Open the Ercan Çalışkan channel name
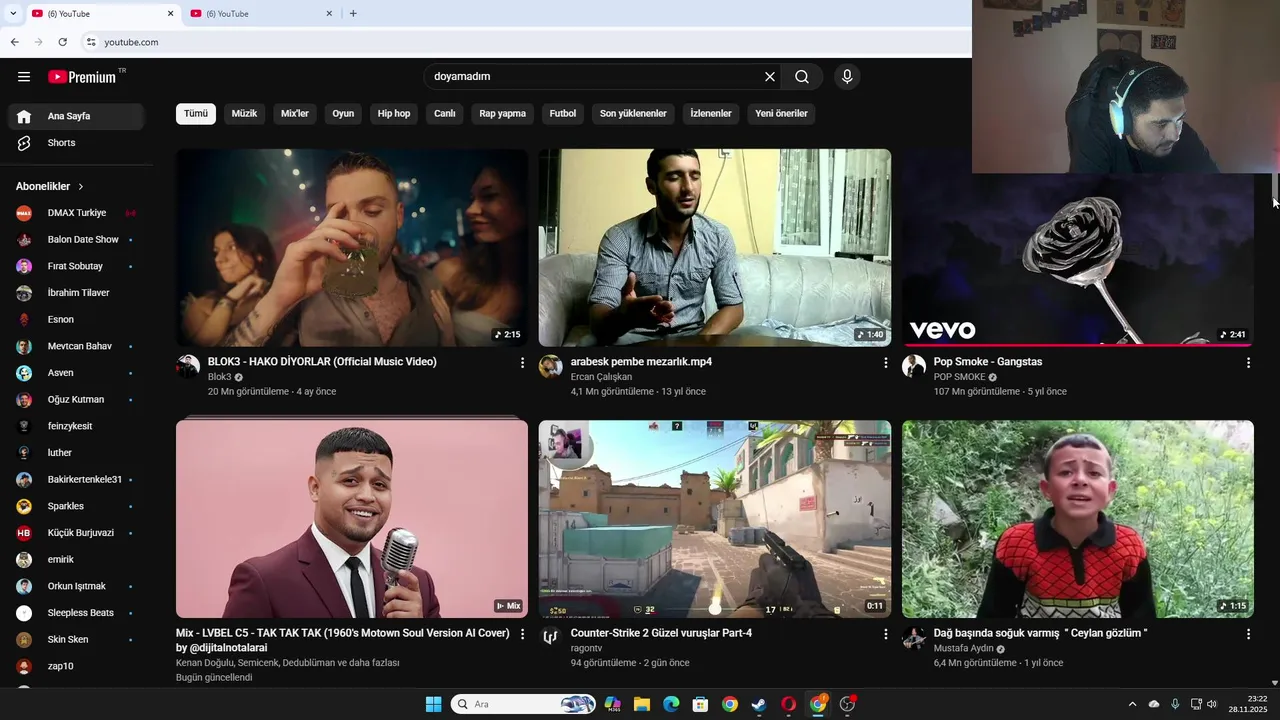 pyautogui.click(x=601, y=377)
